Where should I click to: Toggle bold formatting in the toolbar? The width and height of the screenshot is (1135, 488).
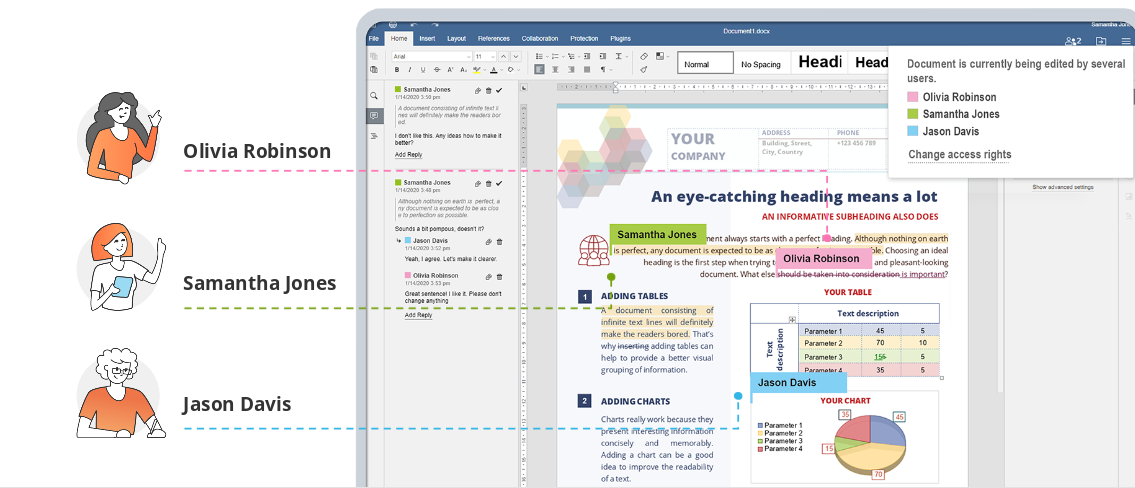(397, 70)
